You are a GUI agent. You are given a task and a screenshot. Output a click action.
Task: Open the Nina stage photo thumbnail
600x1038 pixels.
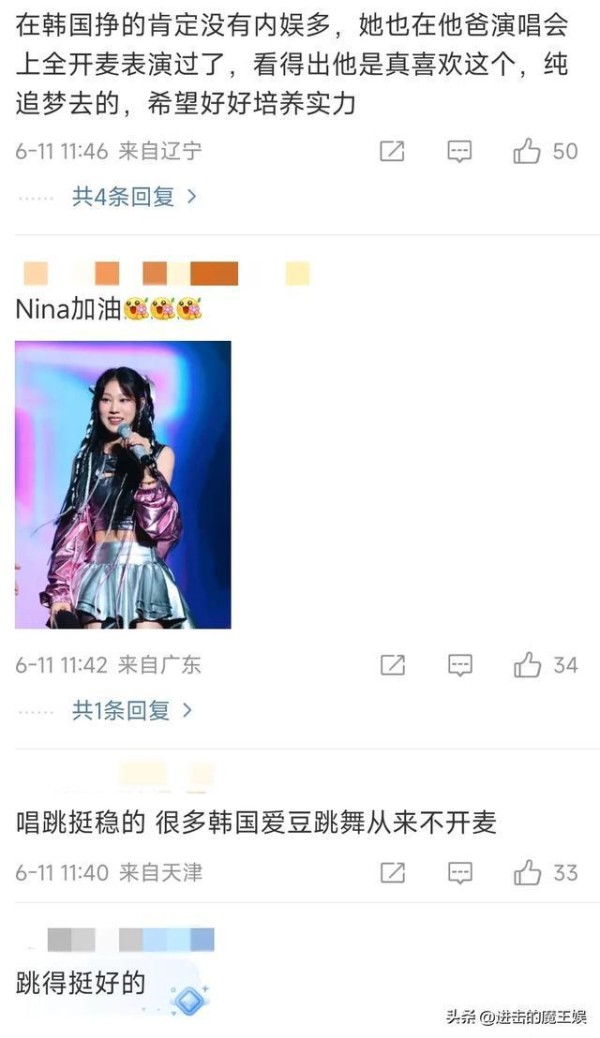[123, 485]
